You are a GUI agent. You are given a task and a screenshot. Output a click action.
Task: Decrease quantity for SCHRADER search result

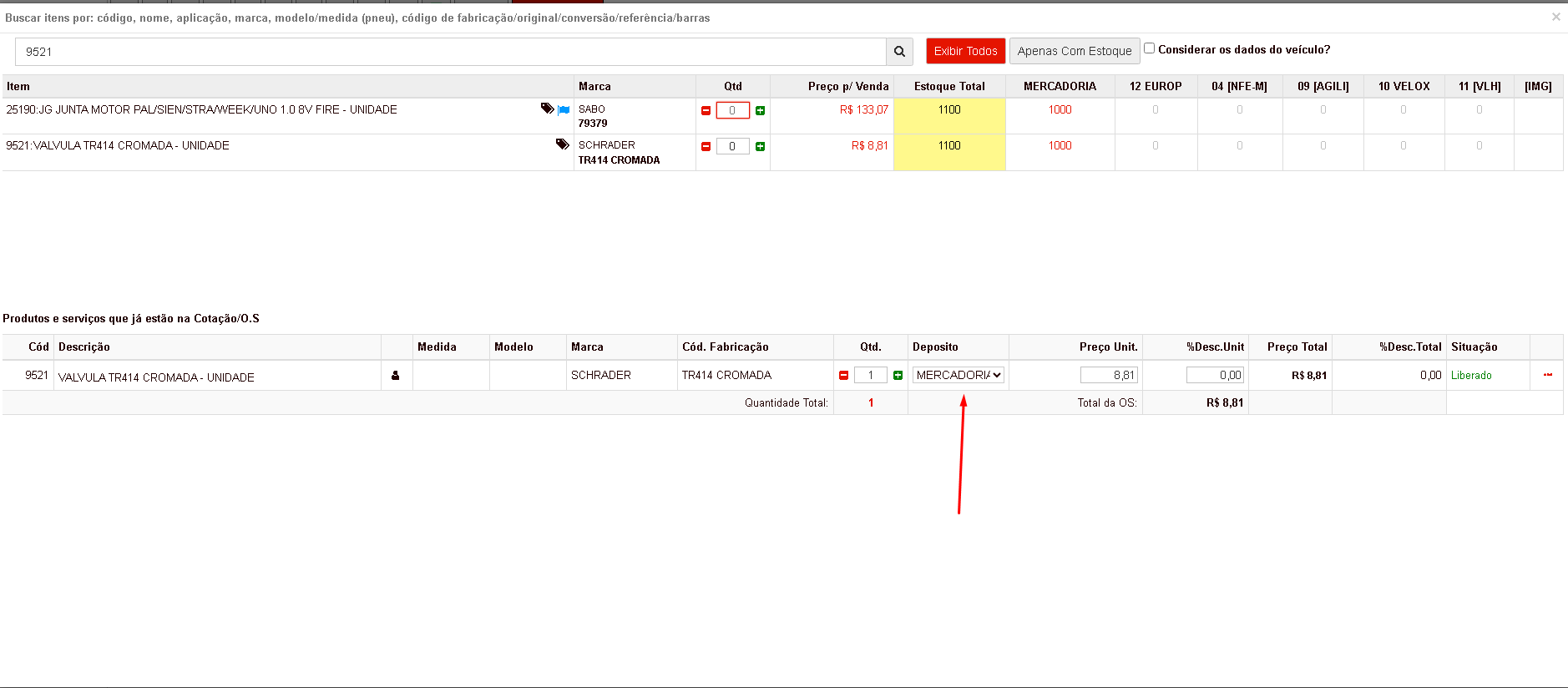(x=706, y=146)
